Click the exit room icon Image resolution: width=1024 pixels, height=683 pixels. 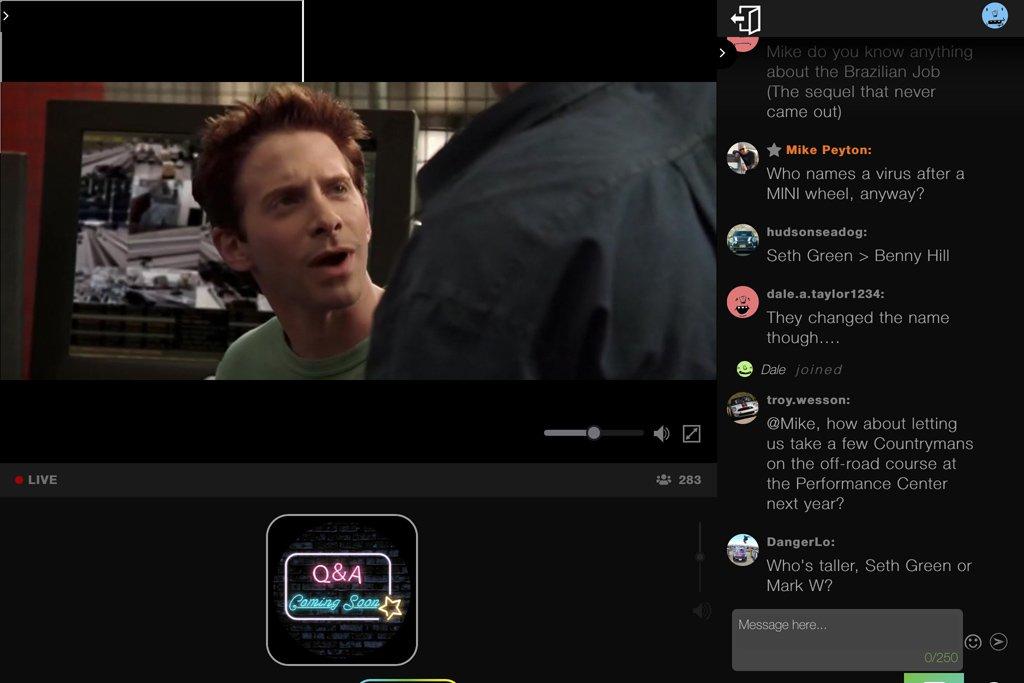coord(746,19)
